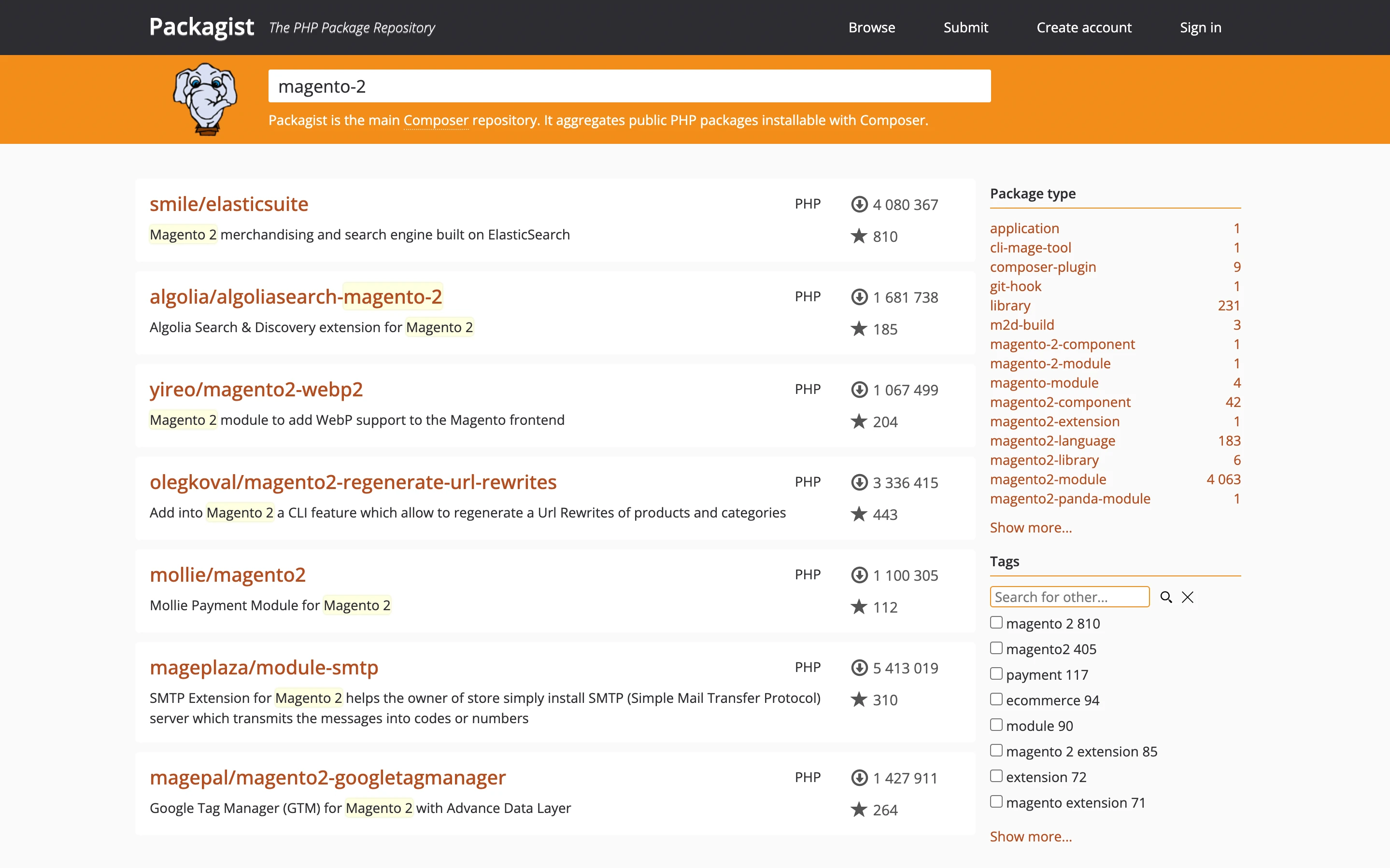Click the download icon beside smile/elasticsuite's count
Viewport: 1390px width, 868px height.
click(860, 204)
